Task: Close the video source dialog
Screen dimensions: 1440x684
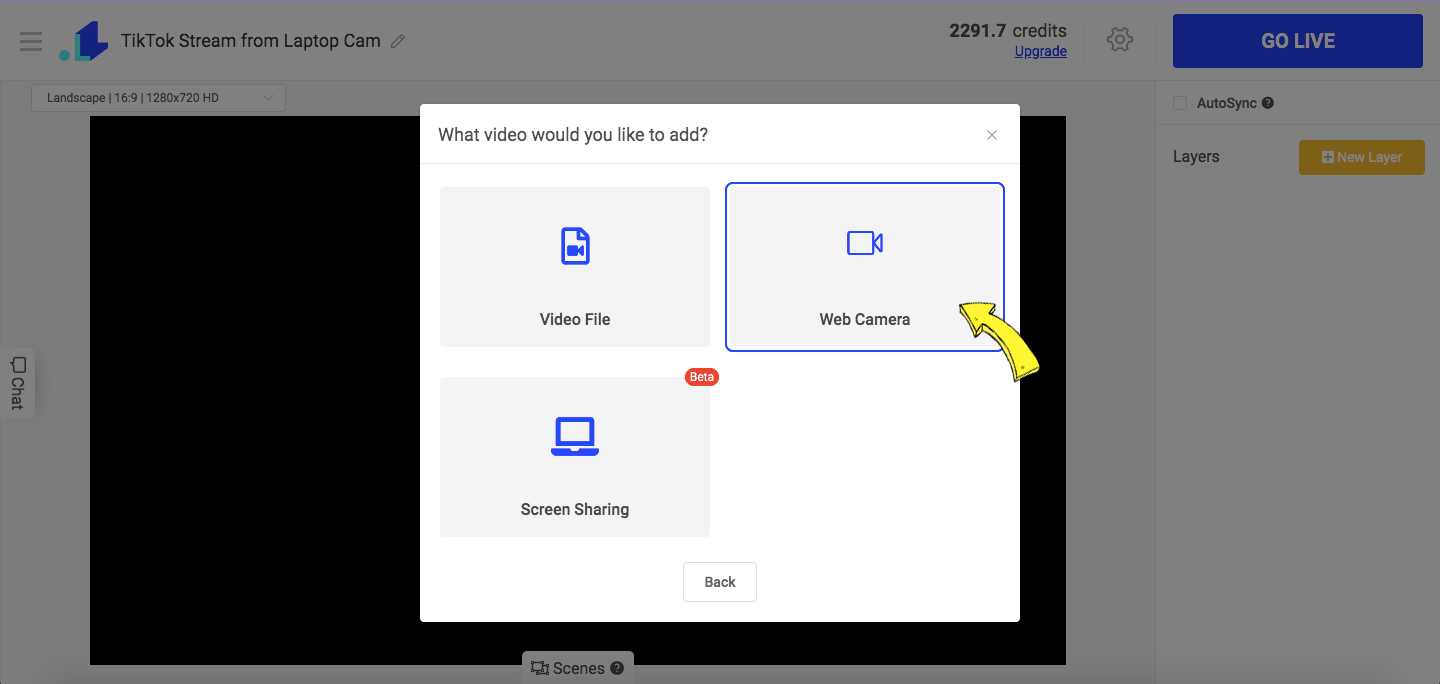Action: [x=991, y=134]
